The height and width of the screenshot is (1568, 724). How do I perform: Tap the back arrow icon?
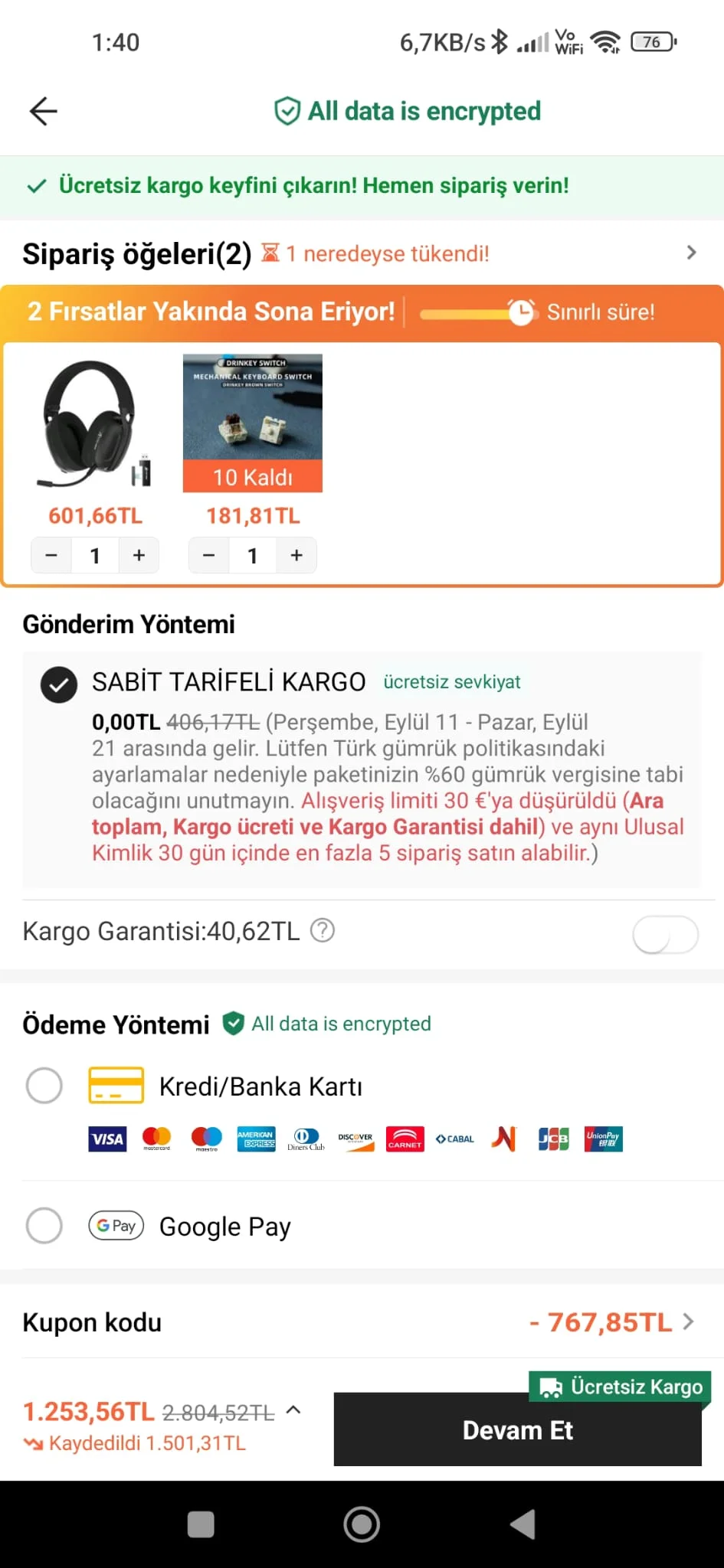coord(44,112)
